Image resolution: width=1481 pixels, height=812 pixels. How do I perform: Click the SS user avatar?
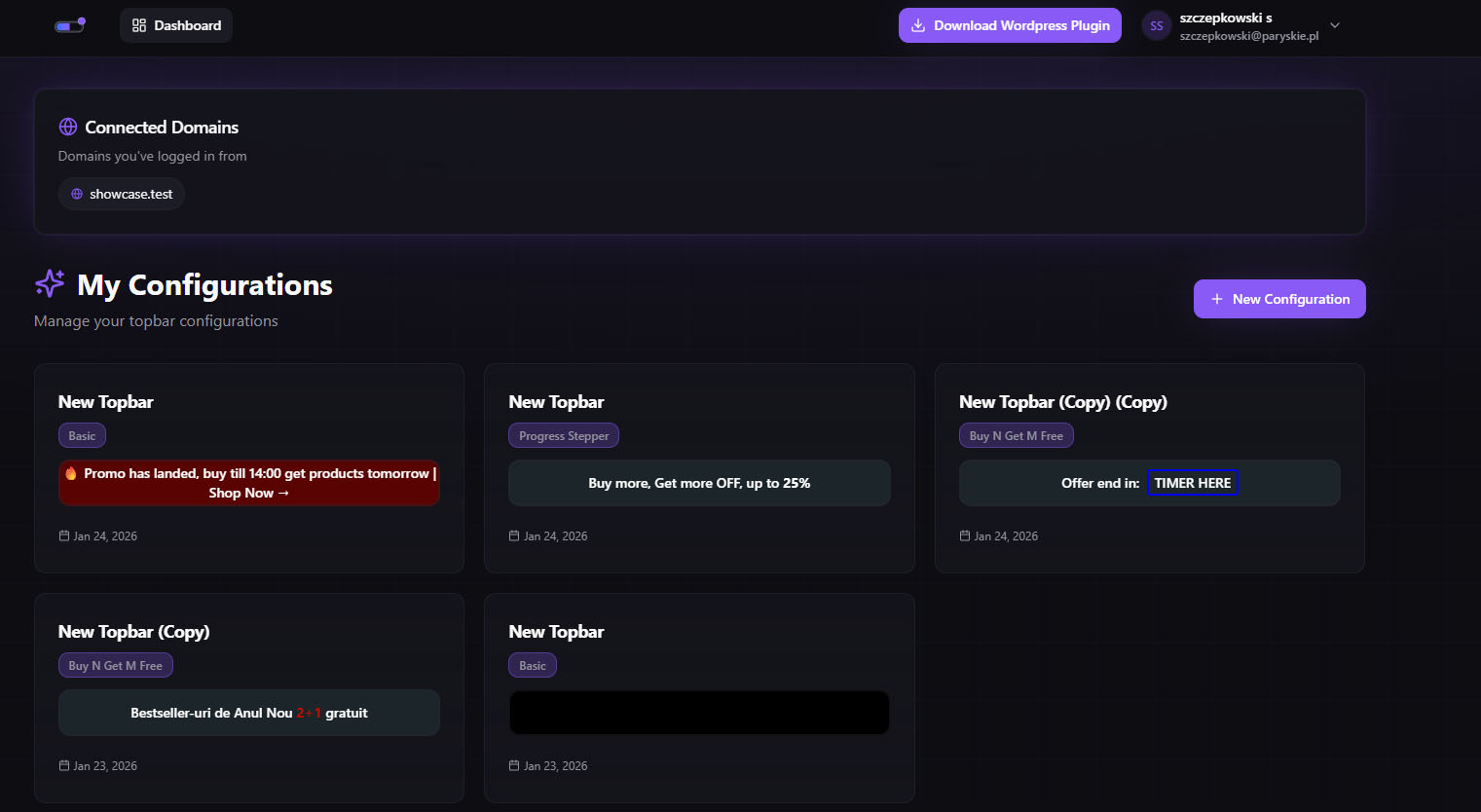click(x=1156, y=26)
